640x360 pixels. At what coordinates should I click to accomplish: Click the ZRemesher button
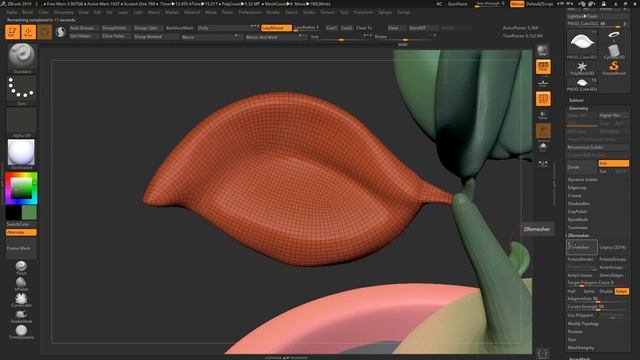[x=582, y=247]
